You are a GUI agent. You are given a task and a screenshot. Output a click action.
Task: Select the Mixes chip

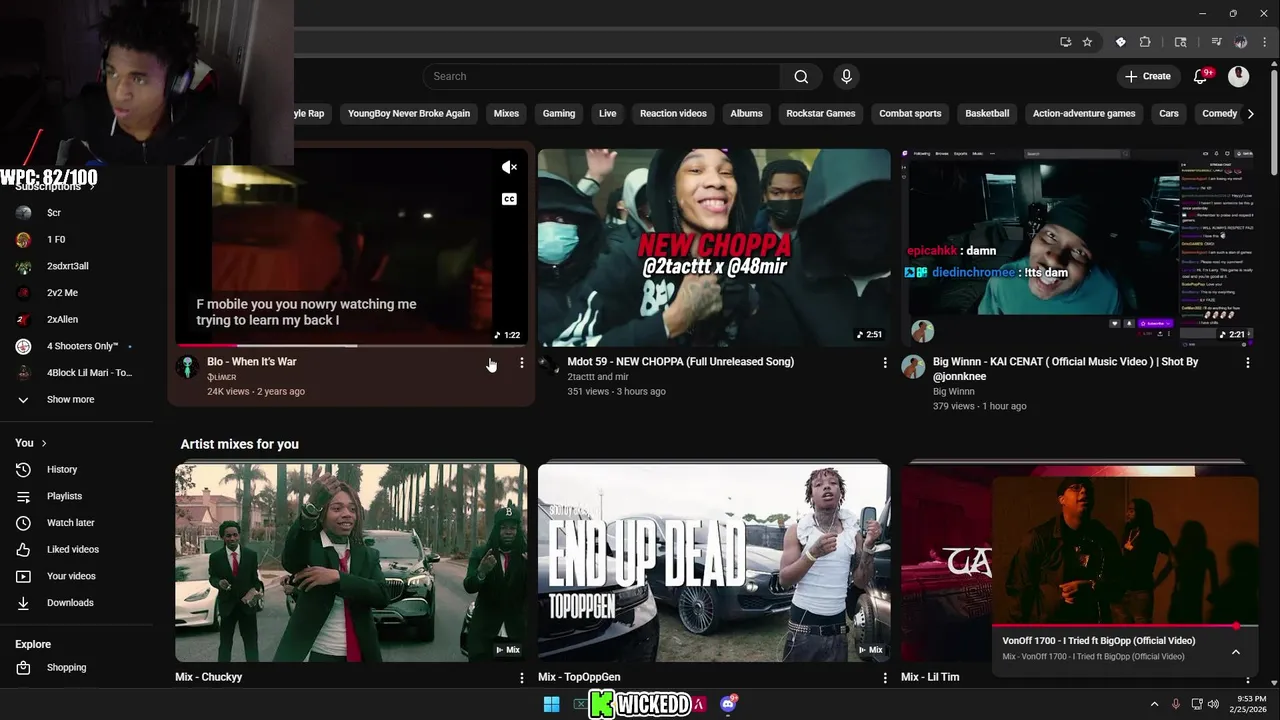click(x=506, y=114)
